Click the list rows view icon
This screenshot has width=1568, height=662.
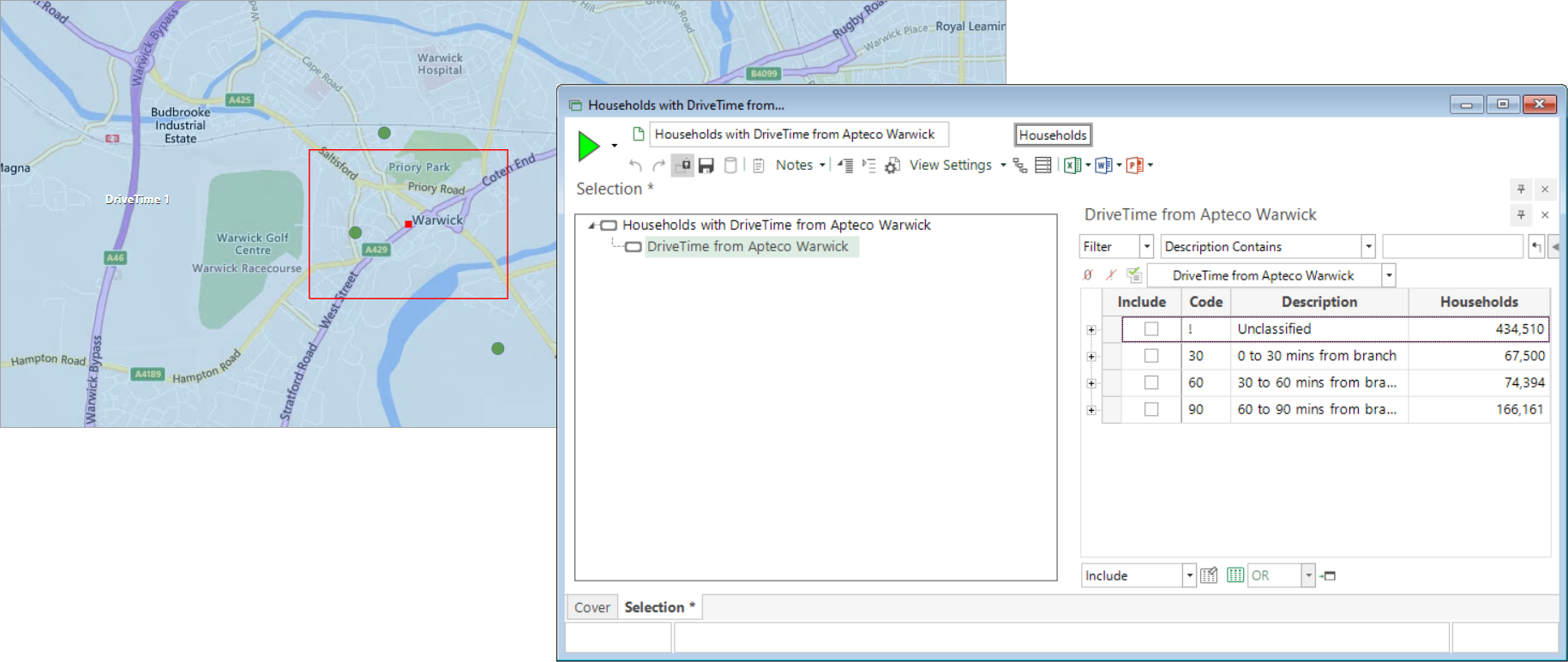tap(1043, 165)
